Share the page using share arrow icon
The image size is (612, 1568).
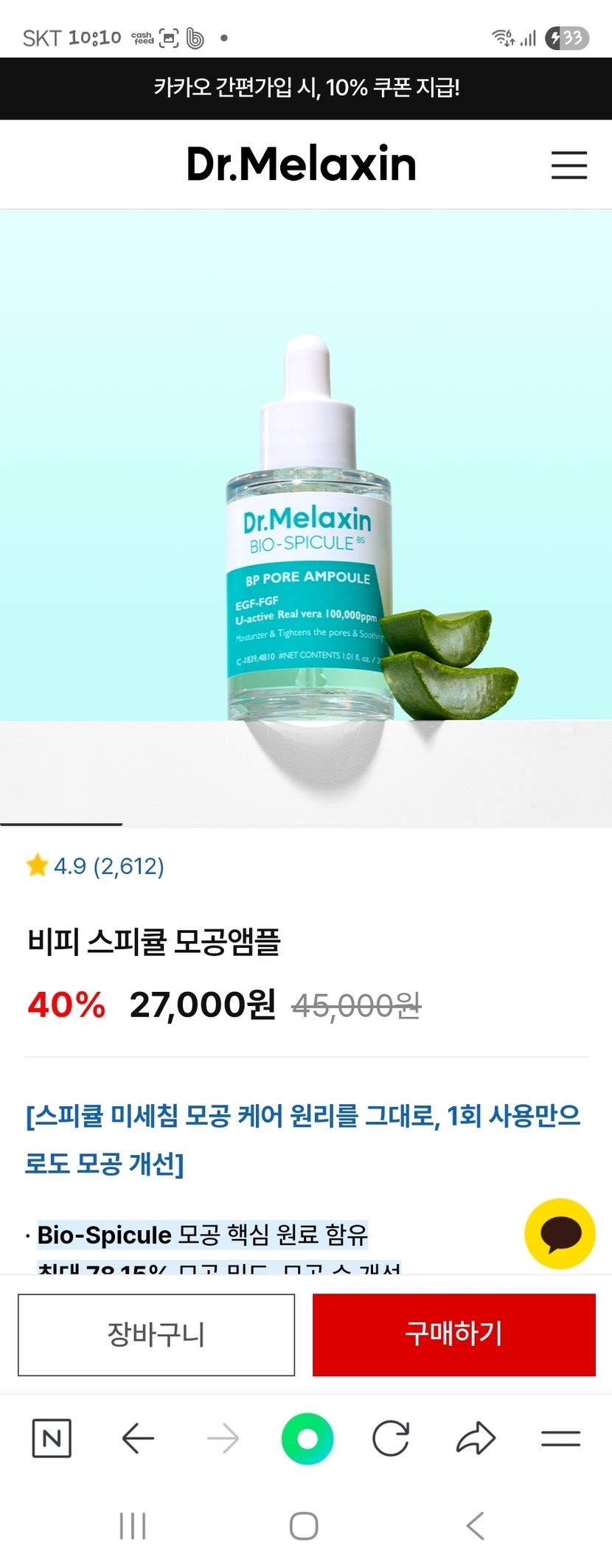[x=476, y=1438]
